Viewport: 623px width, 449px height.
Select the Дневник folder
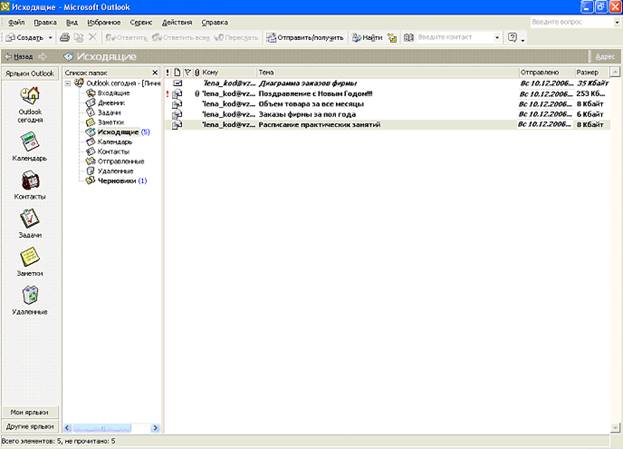(111, 103)
